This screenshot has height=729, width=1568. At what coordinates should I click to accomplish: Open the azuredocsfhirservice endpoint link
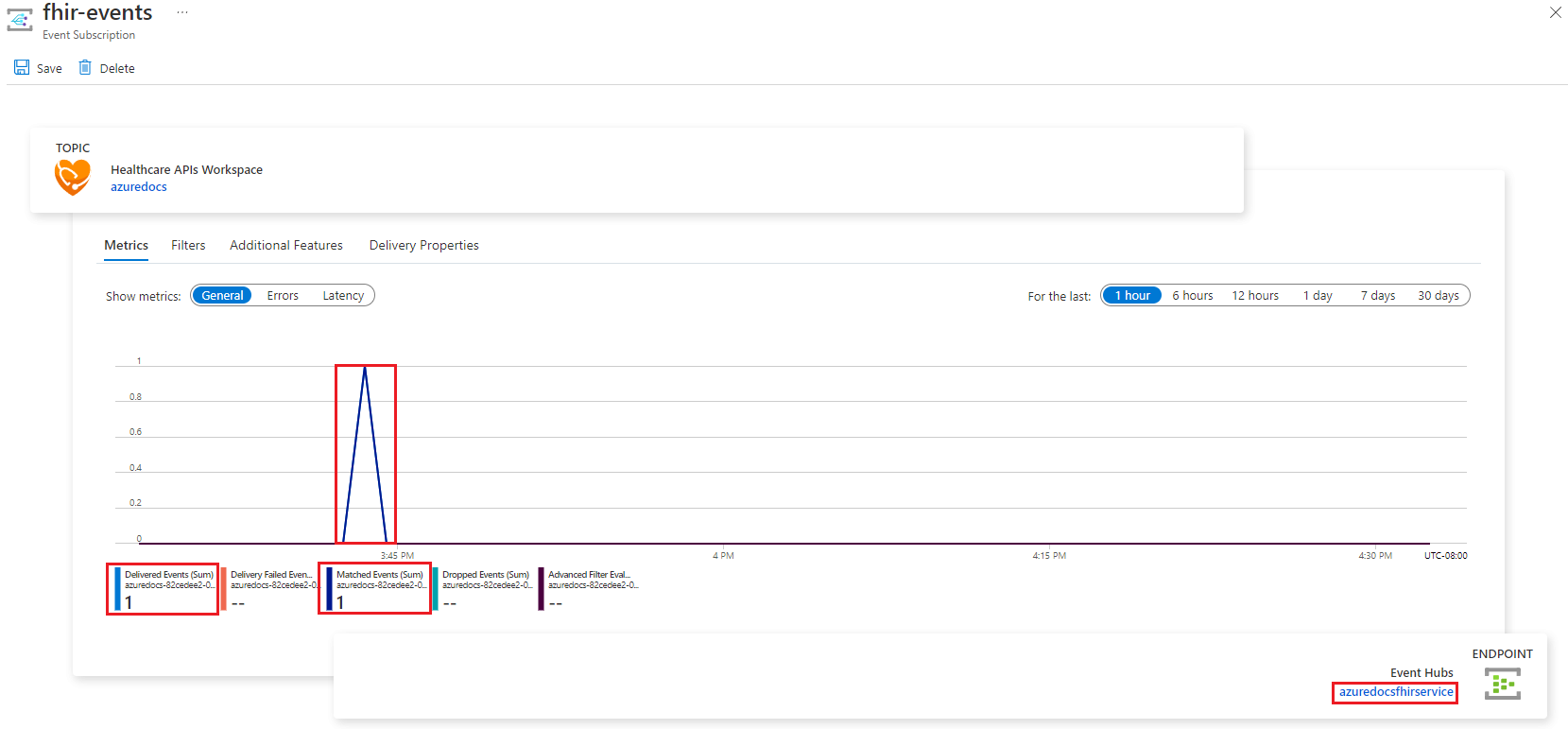[x=1396, y=692]
